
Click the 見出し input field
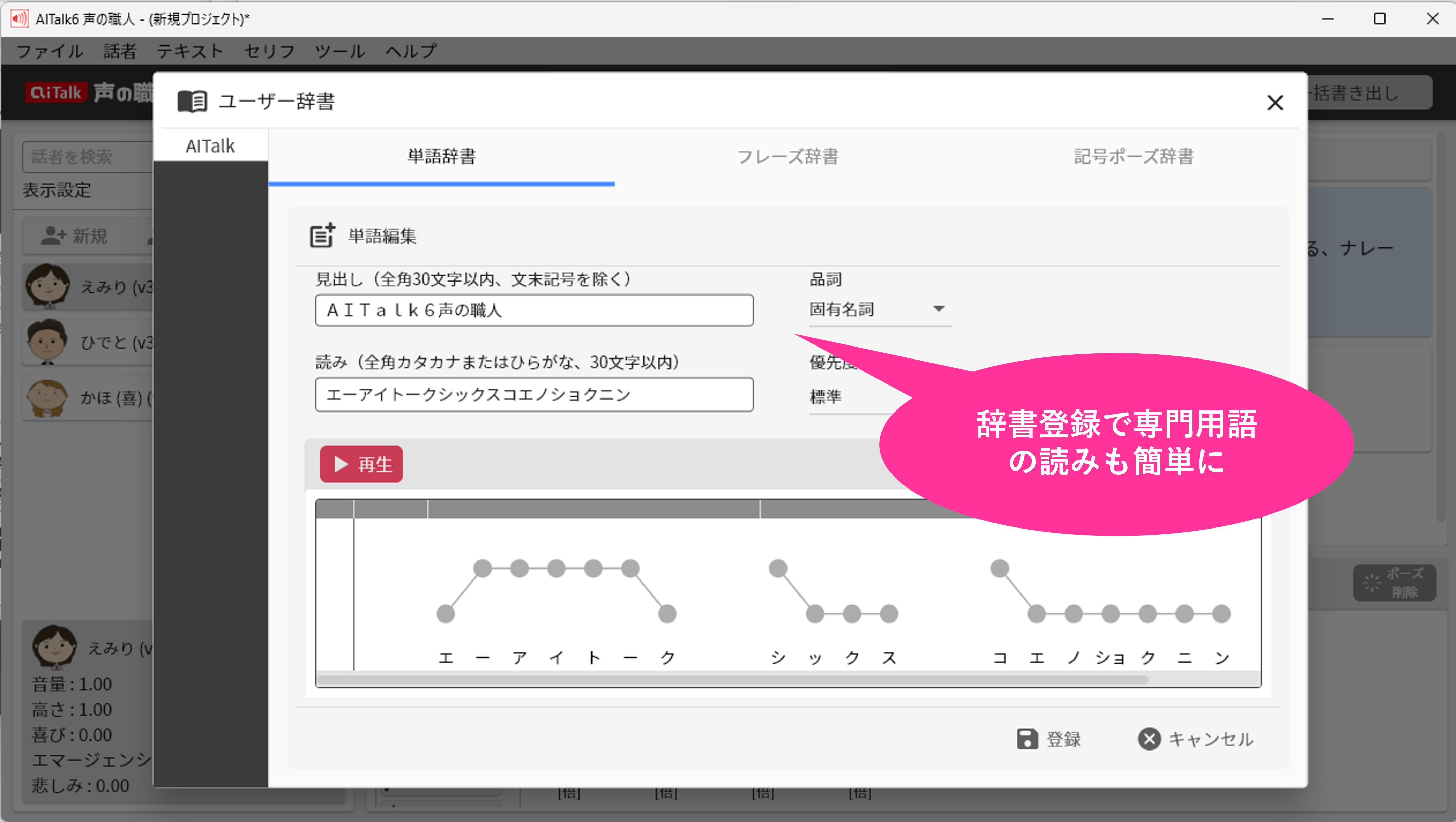coord(534,310)
